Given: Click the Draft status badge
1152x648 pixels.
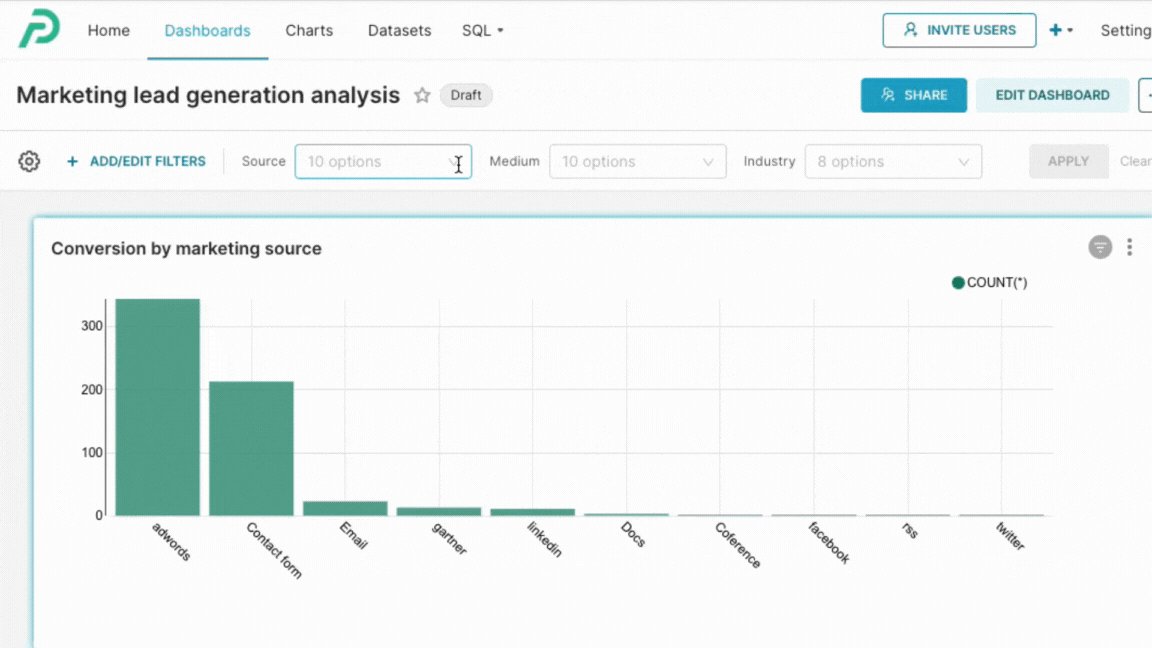Looking at the screenshot, I should click(466, 96).
